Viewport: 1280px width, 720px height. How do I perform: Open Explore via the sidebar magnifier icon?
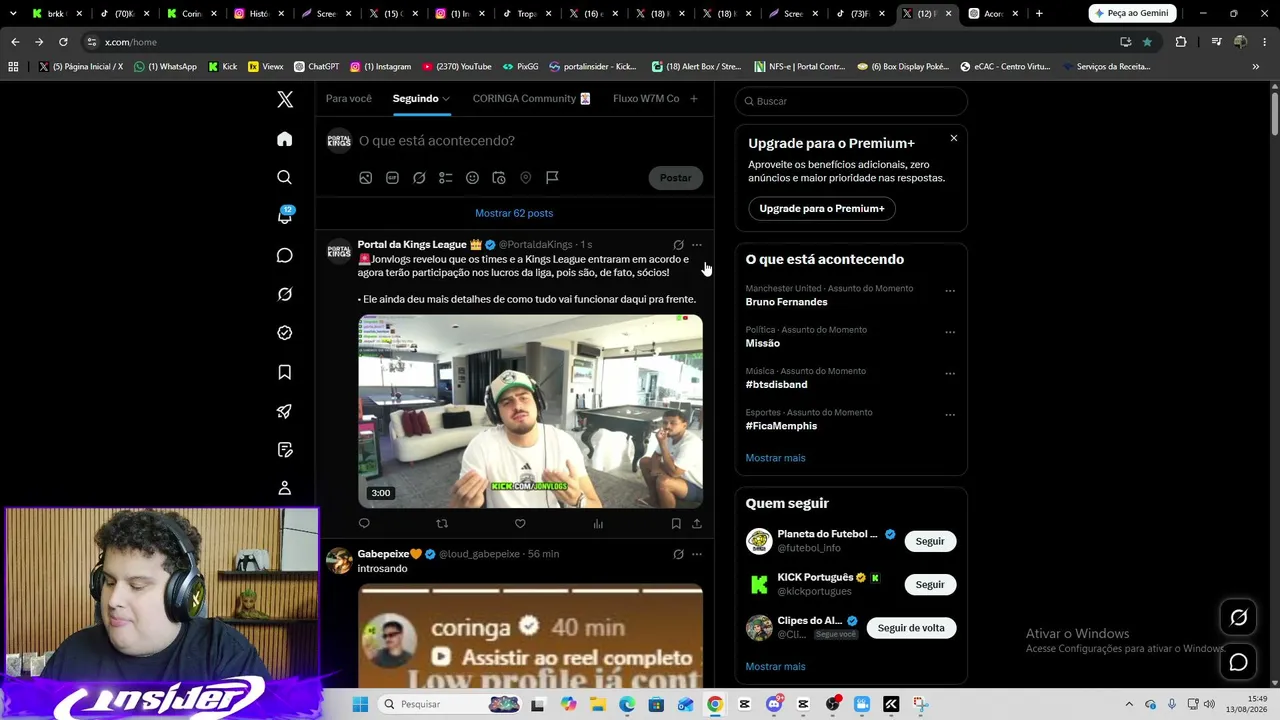point(285,177)
